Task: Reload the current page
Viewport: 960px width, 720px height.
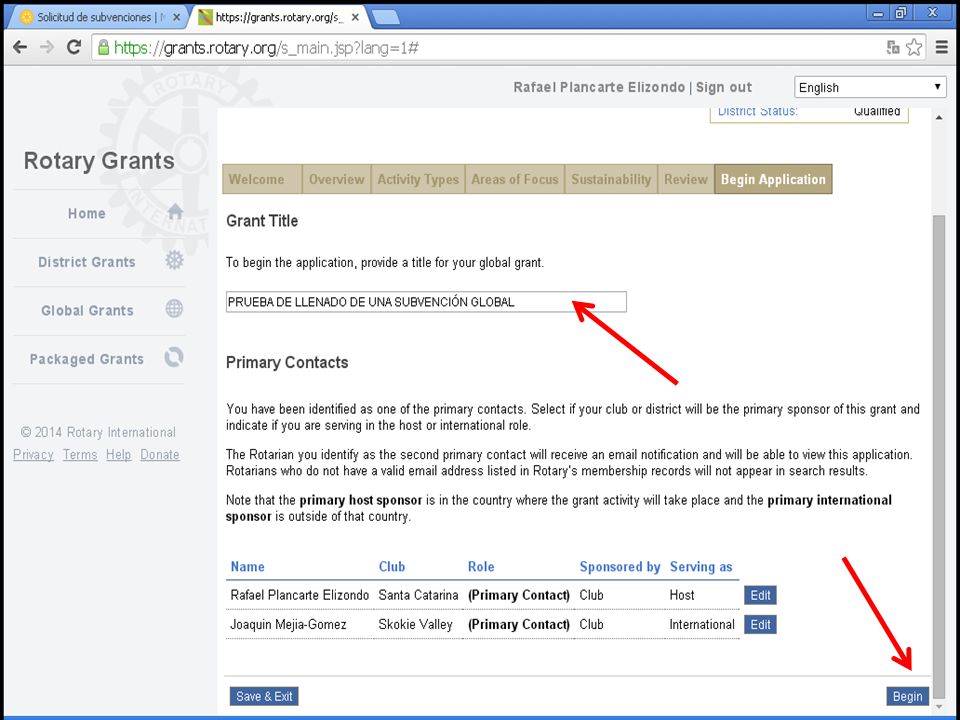Action: click(74, 47)
